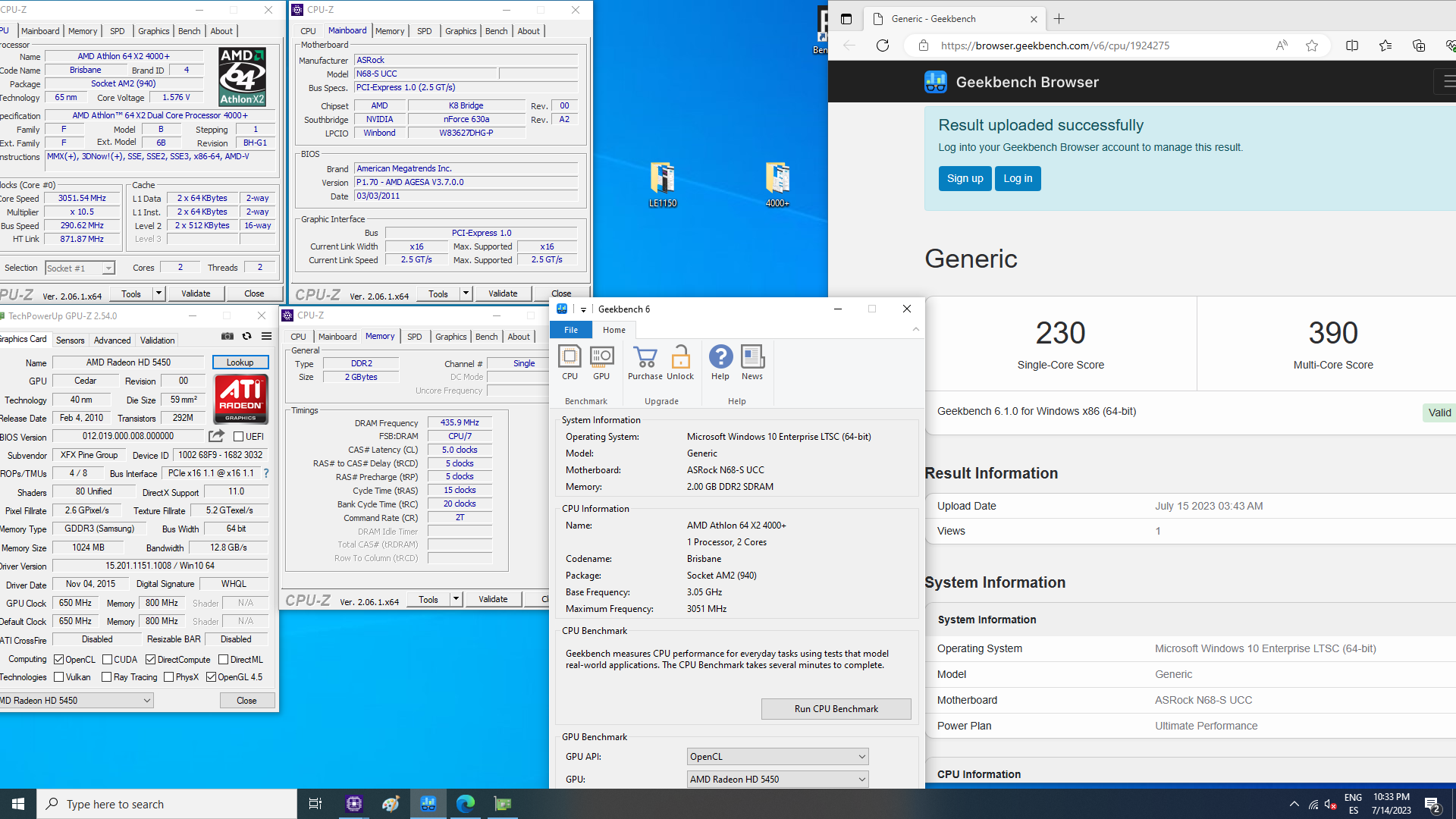This screenshot has width=1456, height=819.
Task: Click Validate button in CPU-Z Mainboard window
Action: (503, 293)
